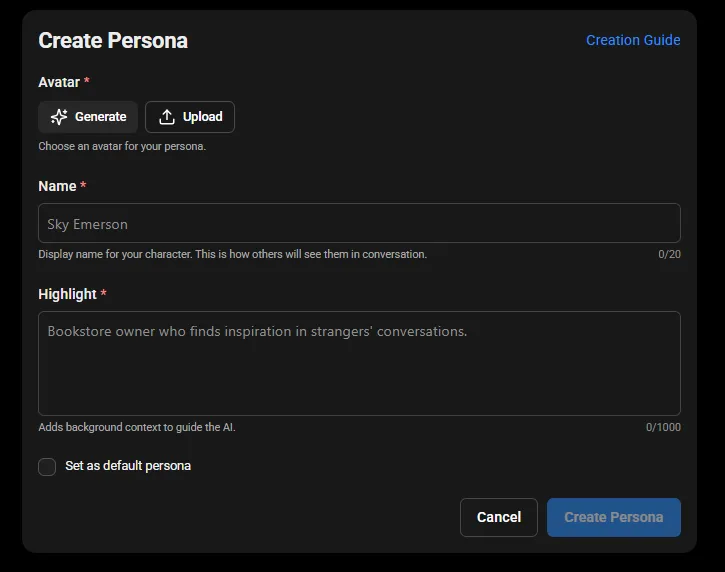Click the "Display name for your character" help text

(233, 254)
